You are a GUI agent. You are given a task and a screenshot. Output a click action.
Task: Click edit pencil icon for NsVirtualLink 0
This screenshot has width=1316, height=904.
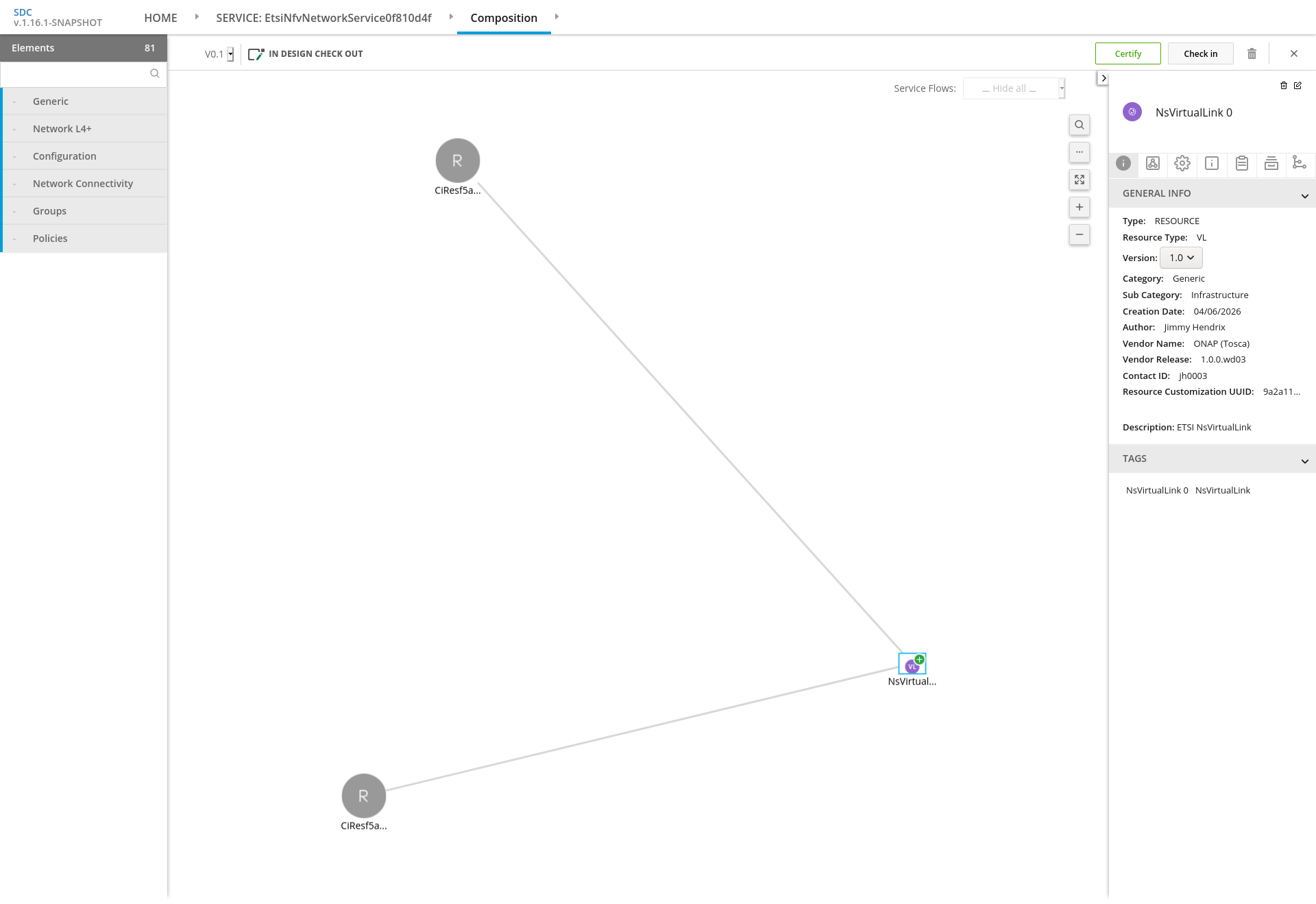click(x=1297, y=86)
